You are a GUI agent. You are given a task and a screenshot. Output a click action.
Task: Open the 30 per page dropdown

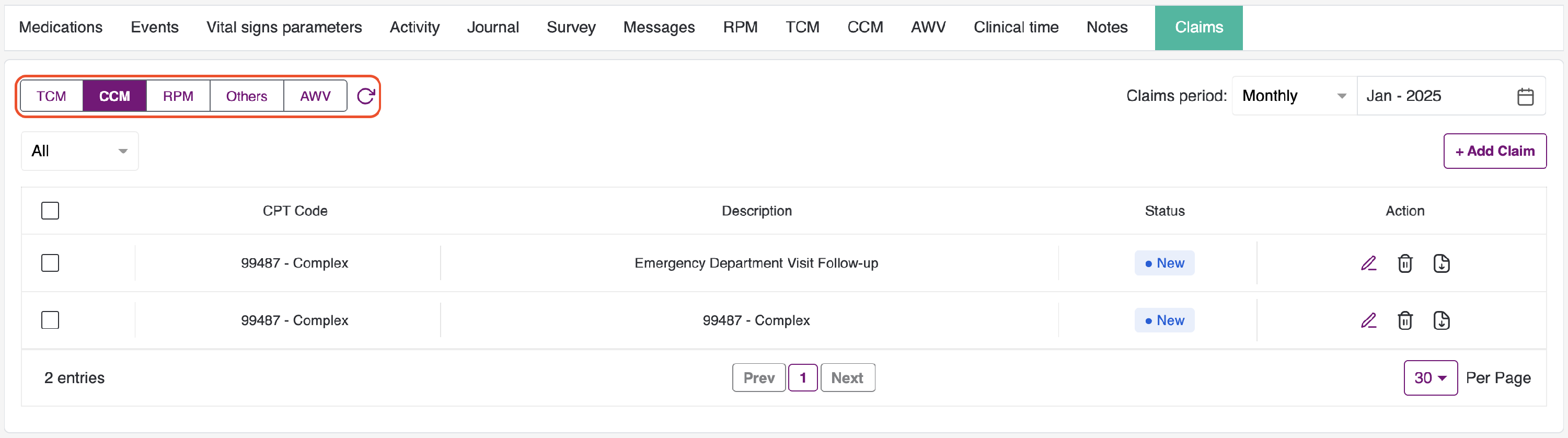pos(1430,378)
